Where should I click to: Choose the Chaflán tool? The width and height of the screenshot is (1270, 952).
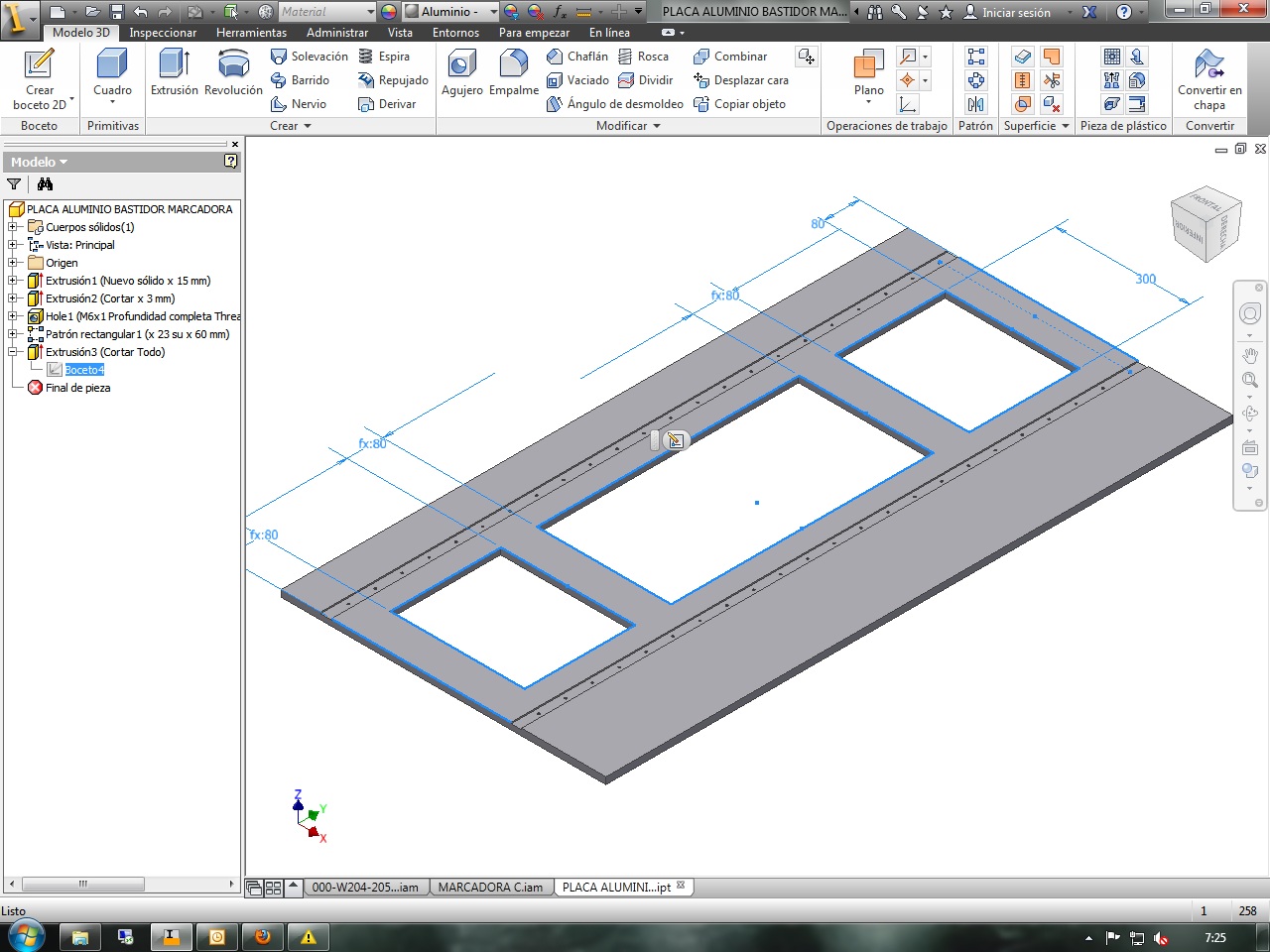coord(577,57)
